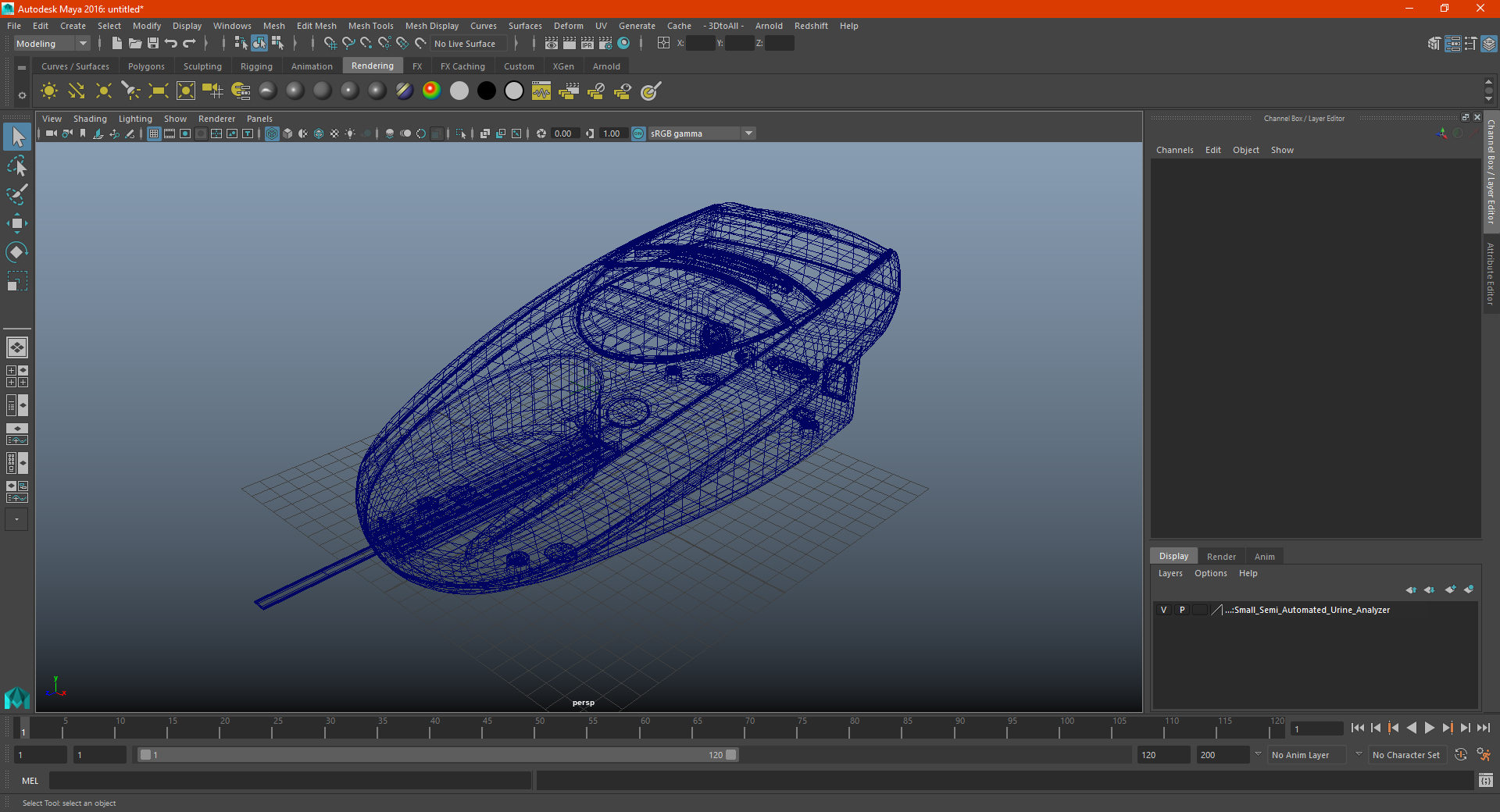This screenshot has height=812, width=1500.
Task: Assign the ramp shader material
Action: tap(432, 91)
